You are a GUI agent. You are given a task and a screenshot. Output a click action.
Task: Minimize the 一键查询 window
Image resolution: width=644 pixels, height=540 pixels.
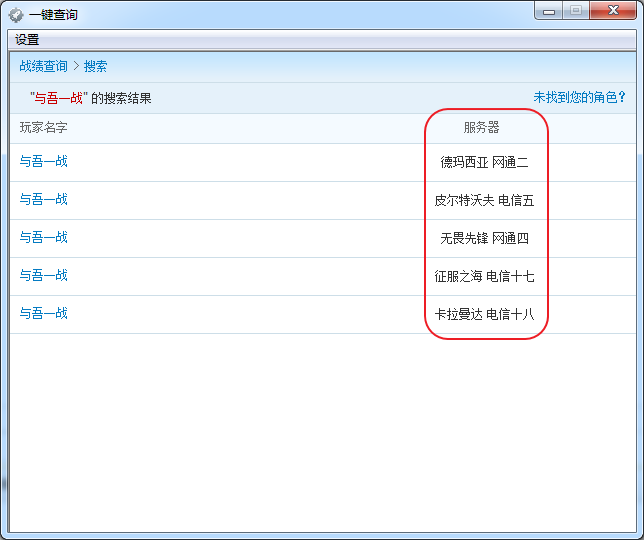click(x=549, y=11)
